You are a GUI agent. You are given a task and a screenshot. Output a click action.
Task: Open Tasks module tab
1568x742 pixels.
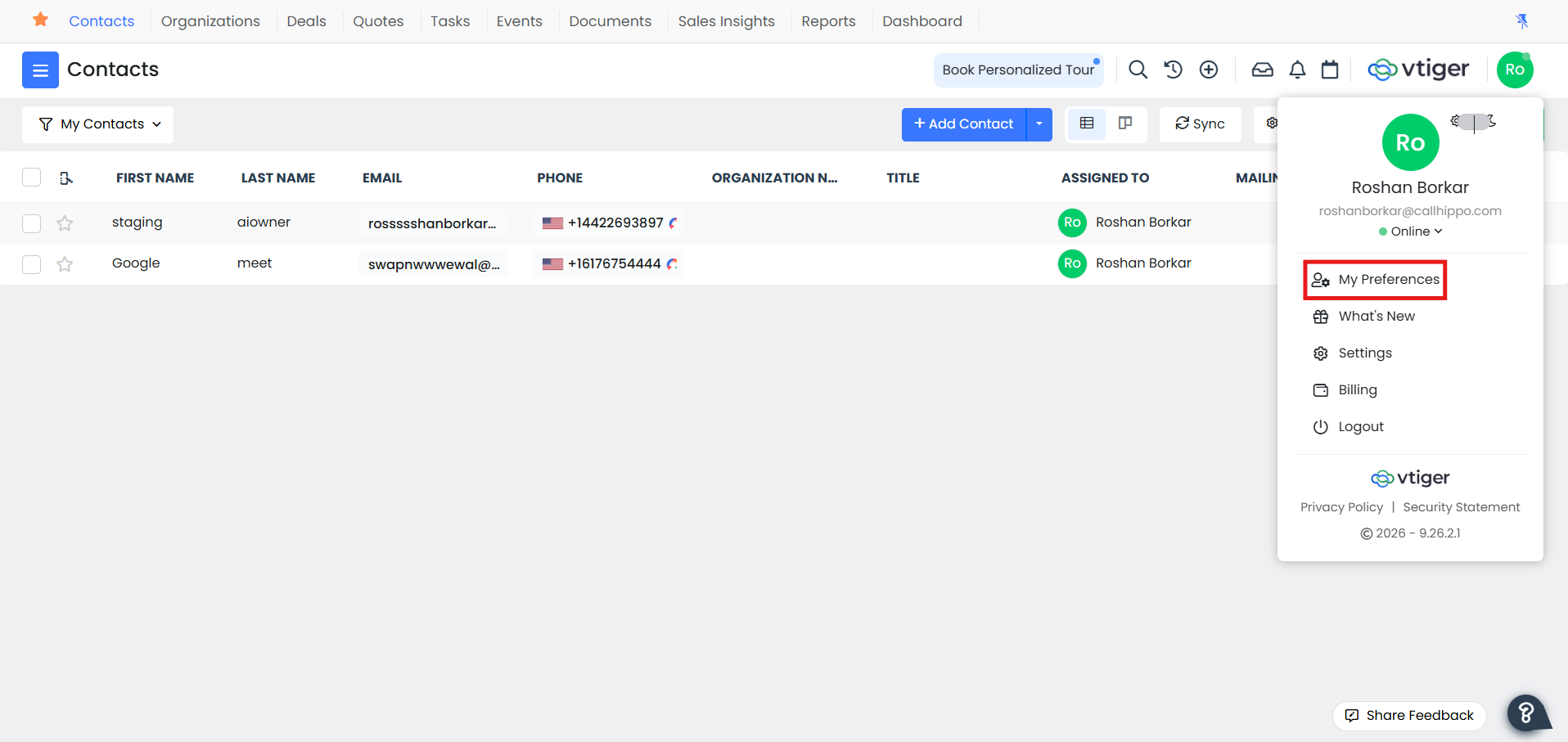[x=450, y=21]
